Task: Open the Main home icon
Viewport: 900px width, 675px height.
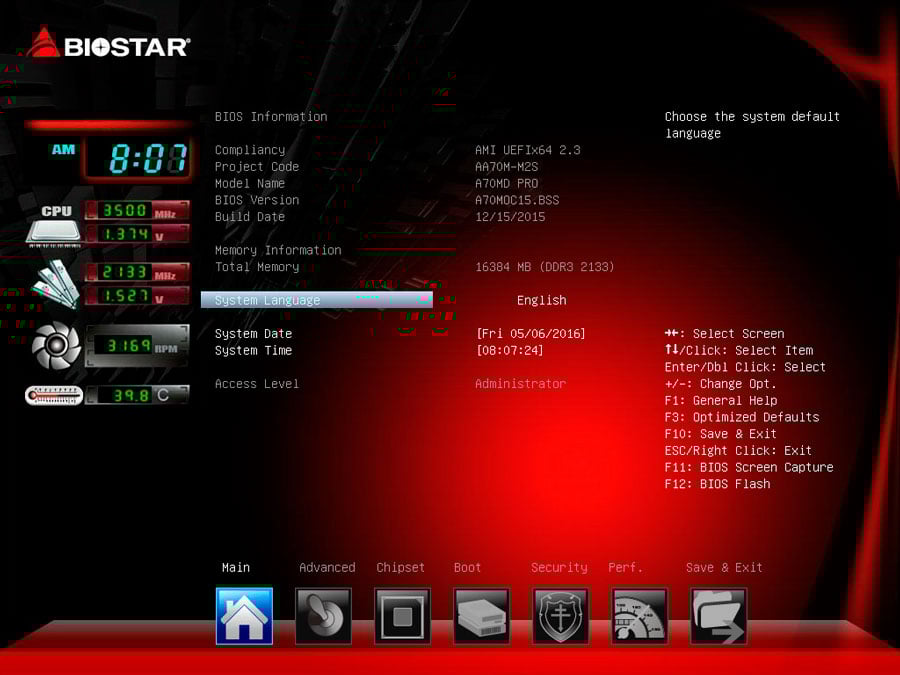Action: (x=245, y=616)
